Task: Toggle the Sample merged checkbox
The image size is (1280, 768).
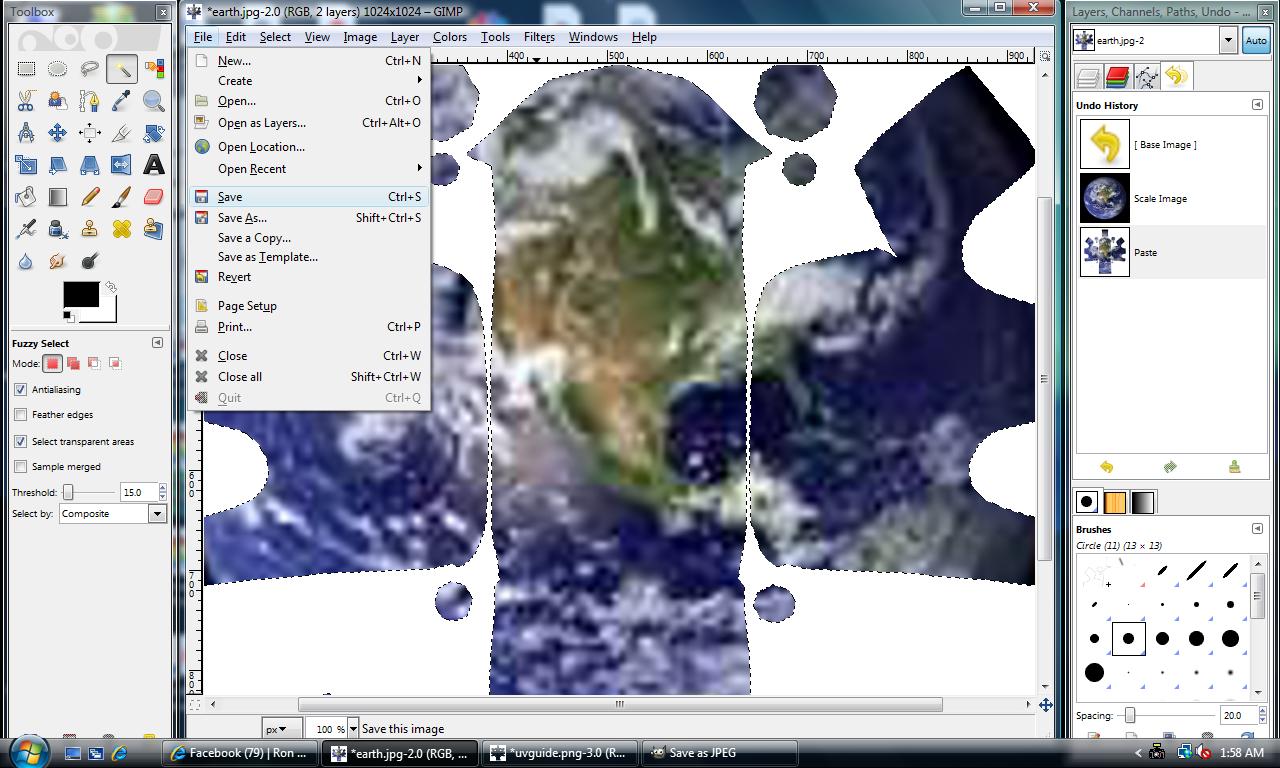Action: coord(21,467)
